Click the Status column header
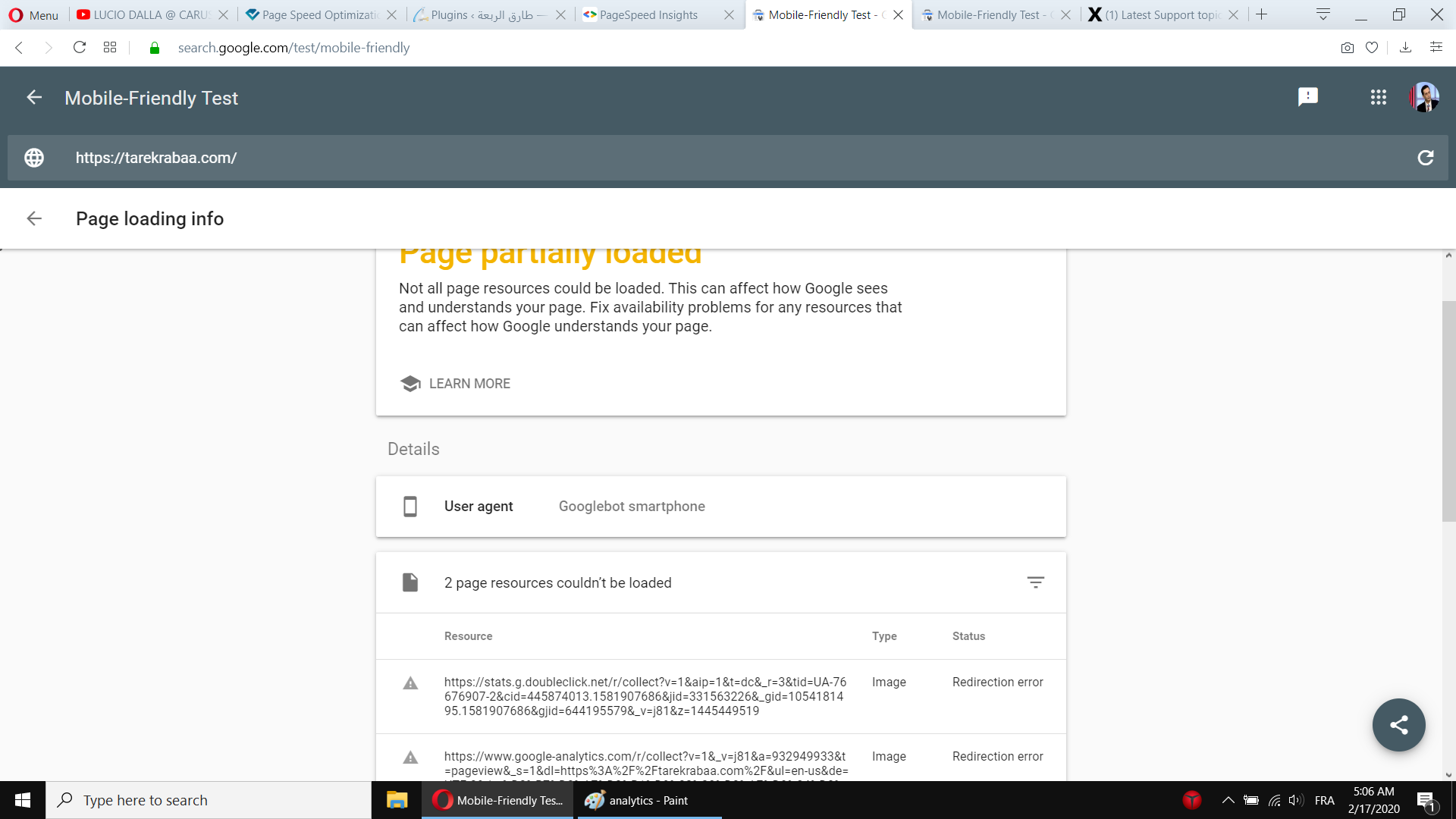Image resolution: width=1456 pixels, height=819 pixels. click(x=968, y=636)
